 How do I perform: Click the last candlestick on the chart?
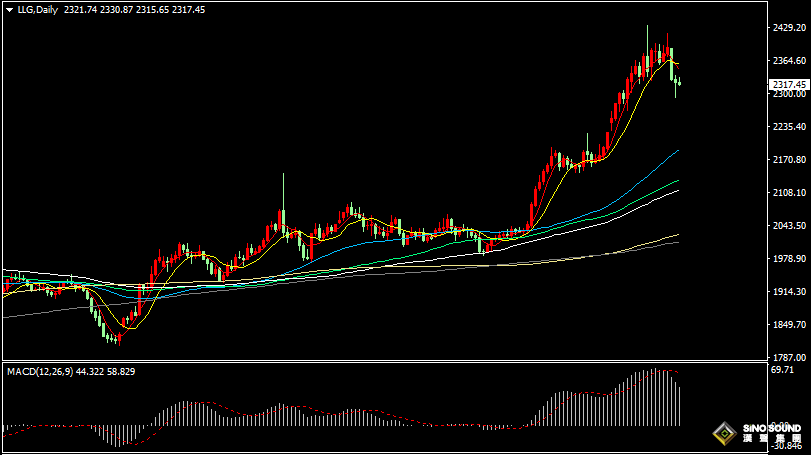679,82
